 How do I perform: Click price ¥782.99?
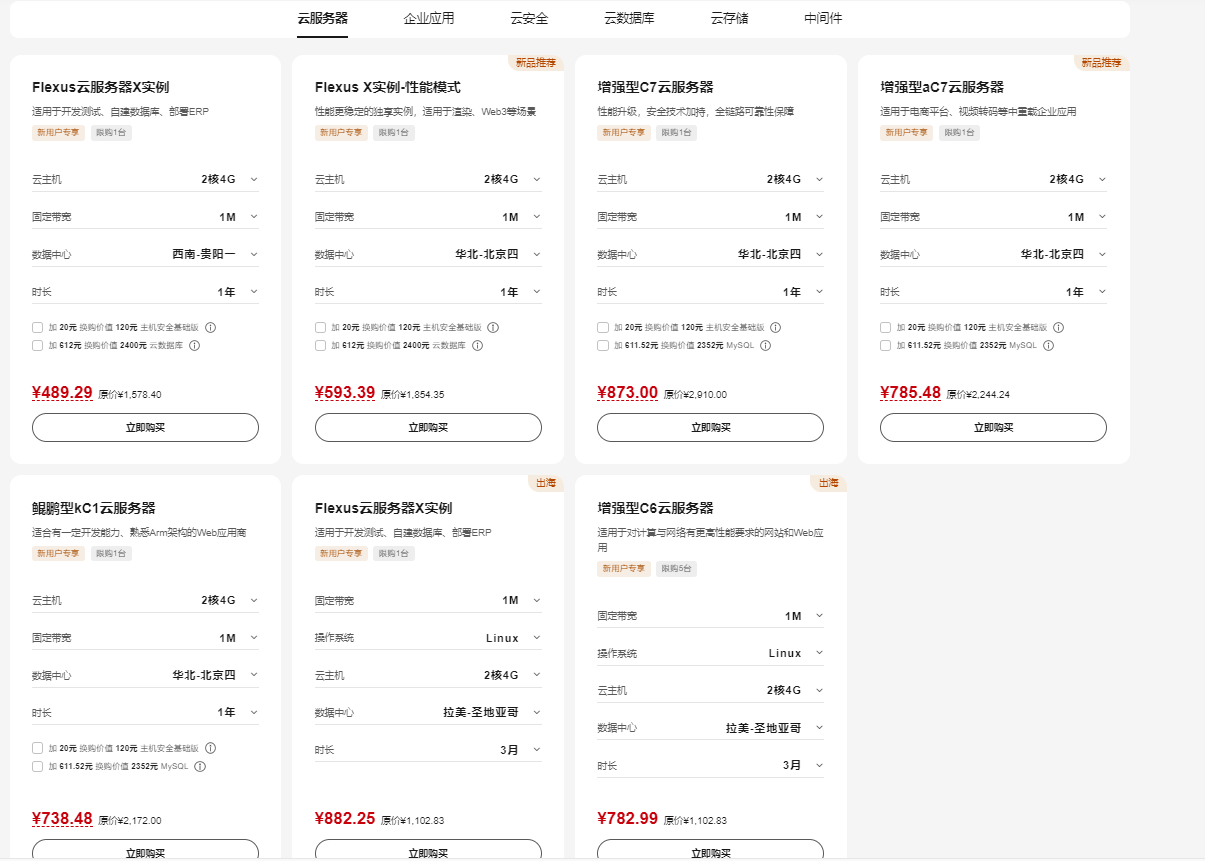tap(628, 819)
